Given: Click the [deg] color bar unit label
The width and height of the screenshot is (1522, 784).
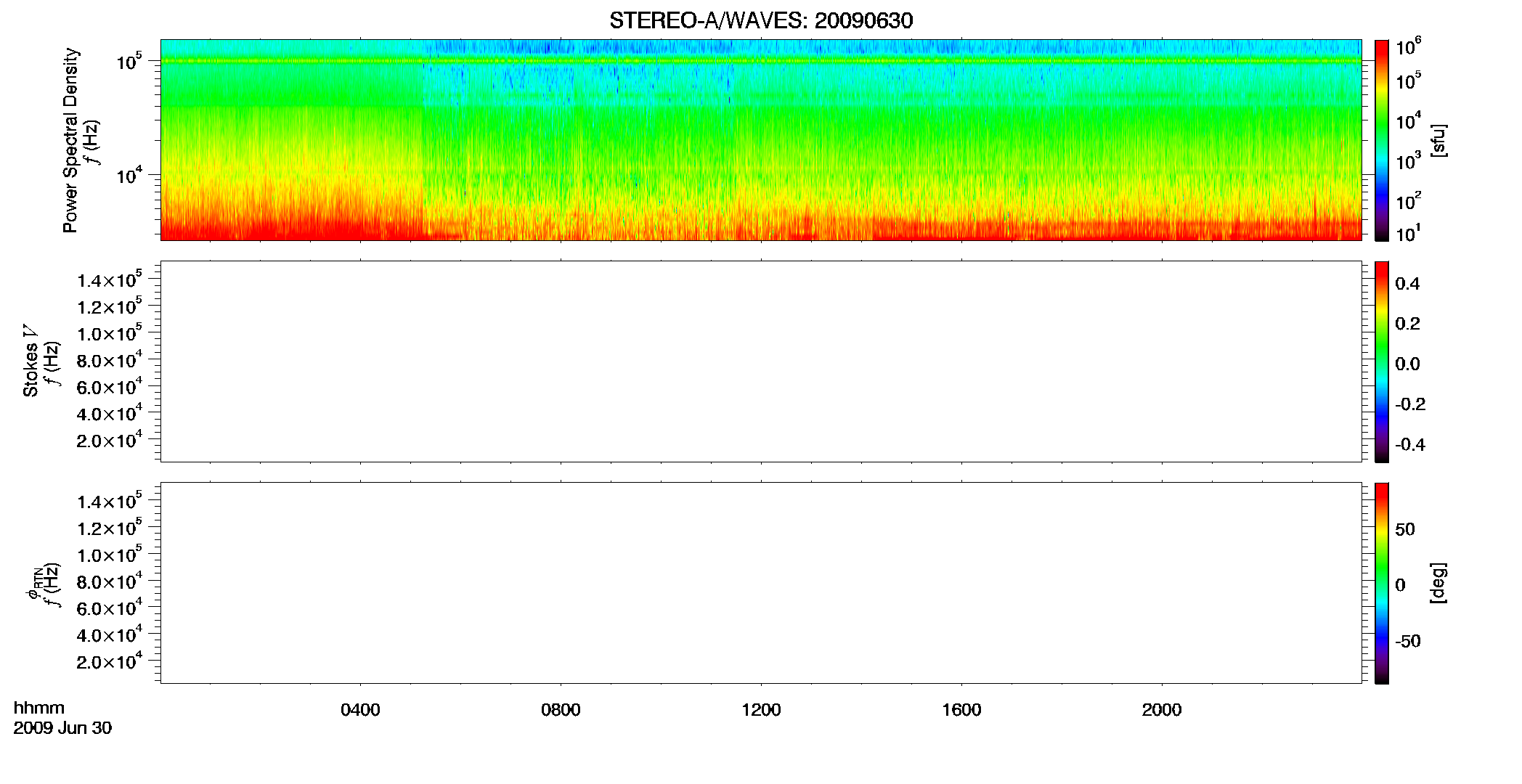Looking at the screenshot, I should coord(1438,583).
